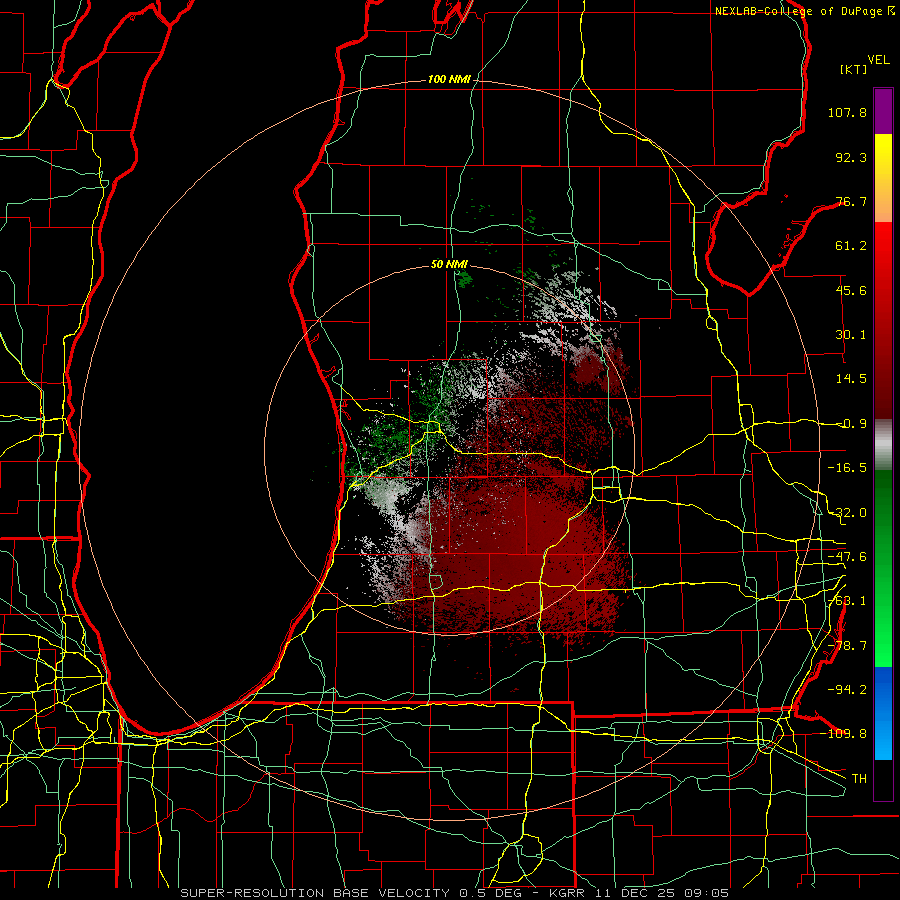Click the -78.7 legend value
Screen dimensions: 900x900
[x=847, y=646]
